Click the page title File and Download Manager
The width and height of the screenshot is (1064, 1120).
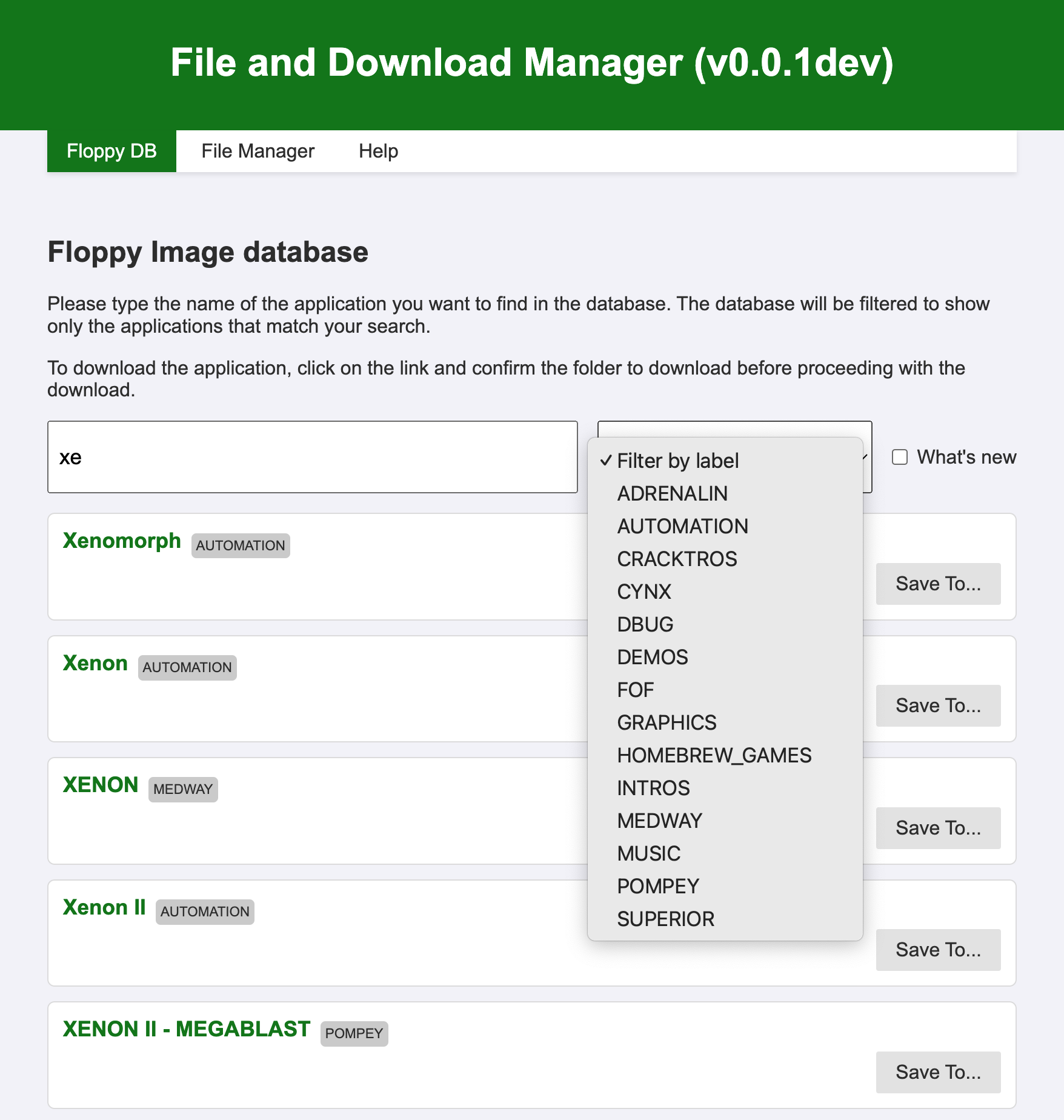click(532, 63)
